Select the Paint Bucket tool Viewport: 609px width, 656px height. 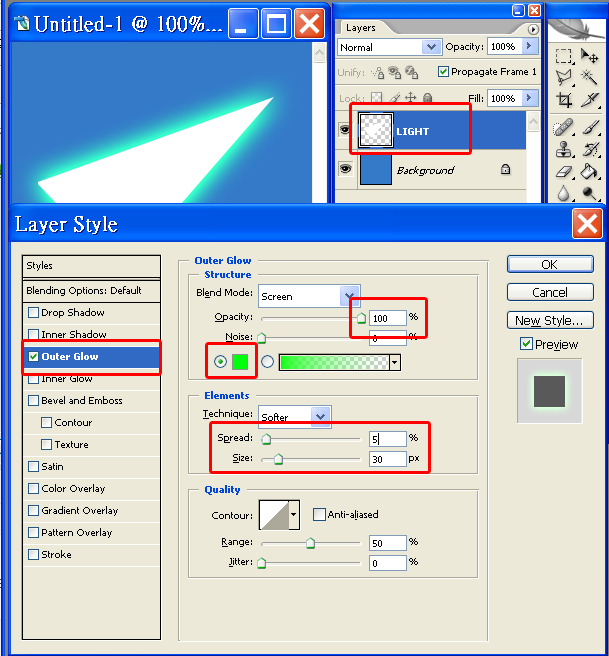(x=590, y=171)
